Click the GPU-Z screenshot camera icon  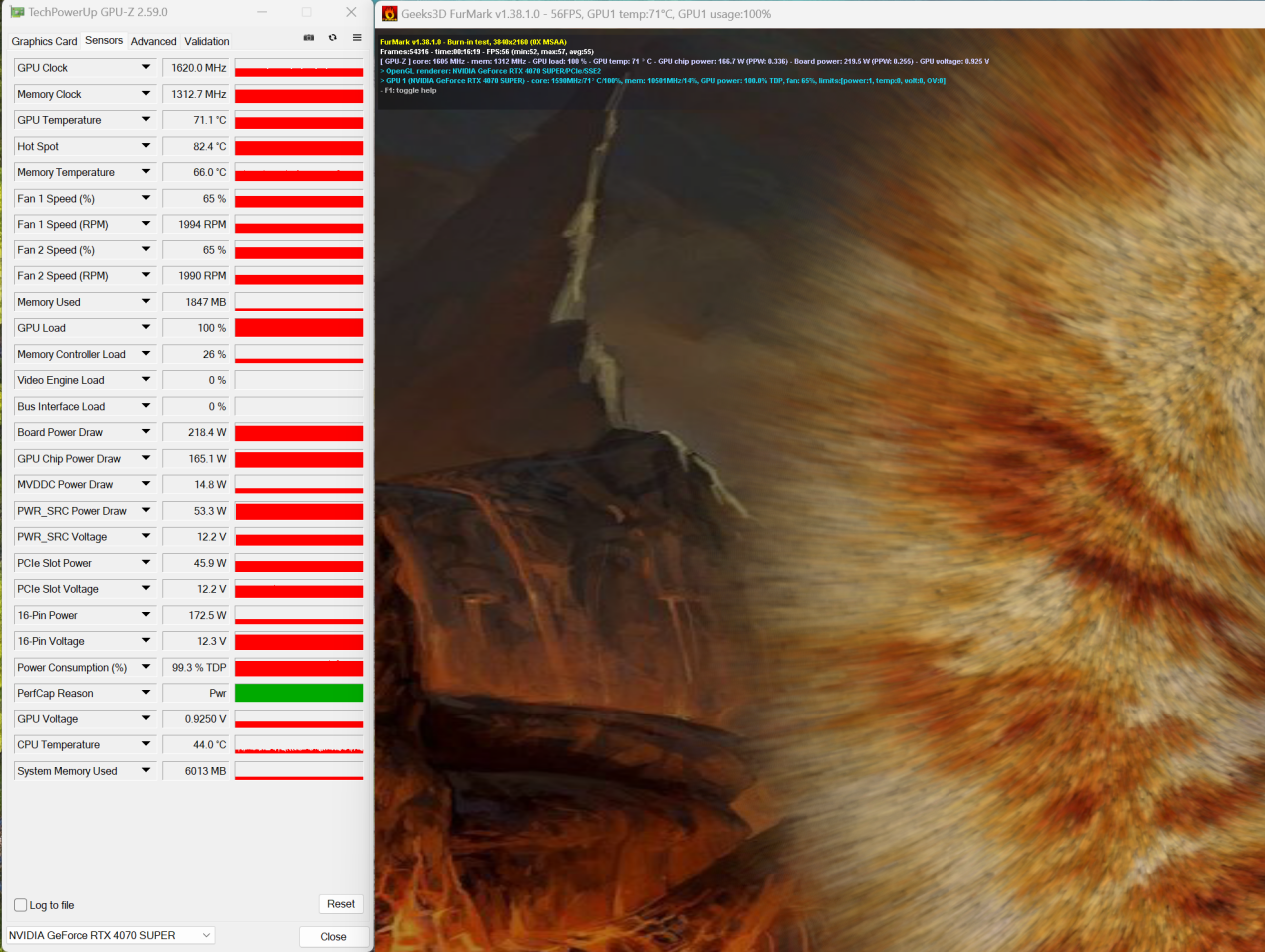point(309,38)
